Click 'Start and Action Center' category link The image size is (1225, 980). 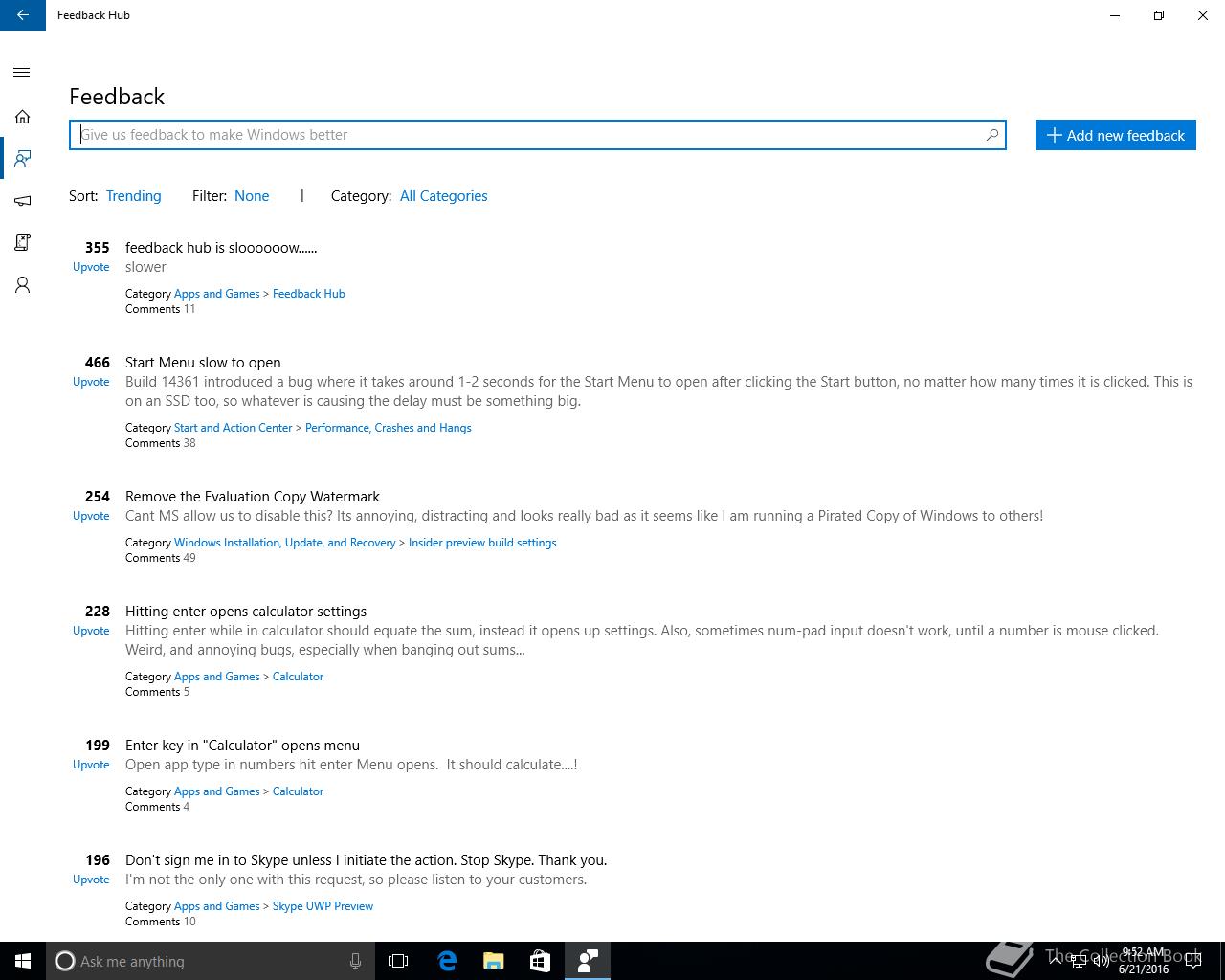233,428
